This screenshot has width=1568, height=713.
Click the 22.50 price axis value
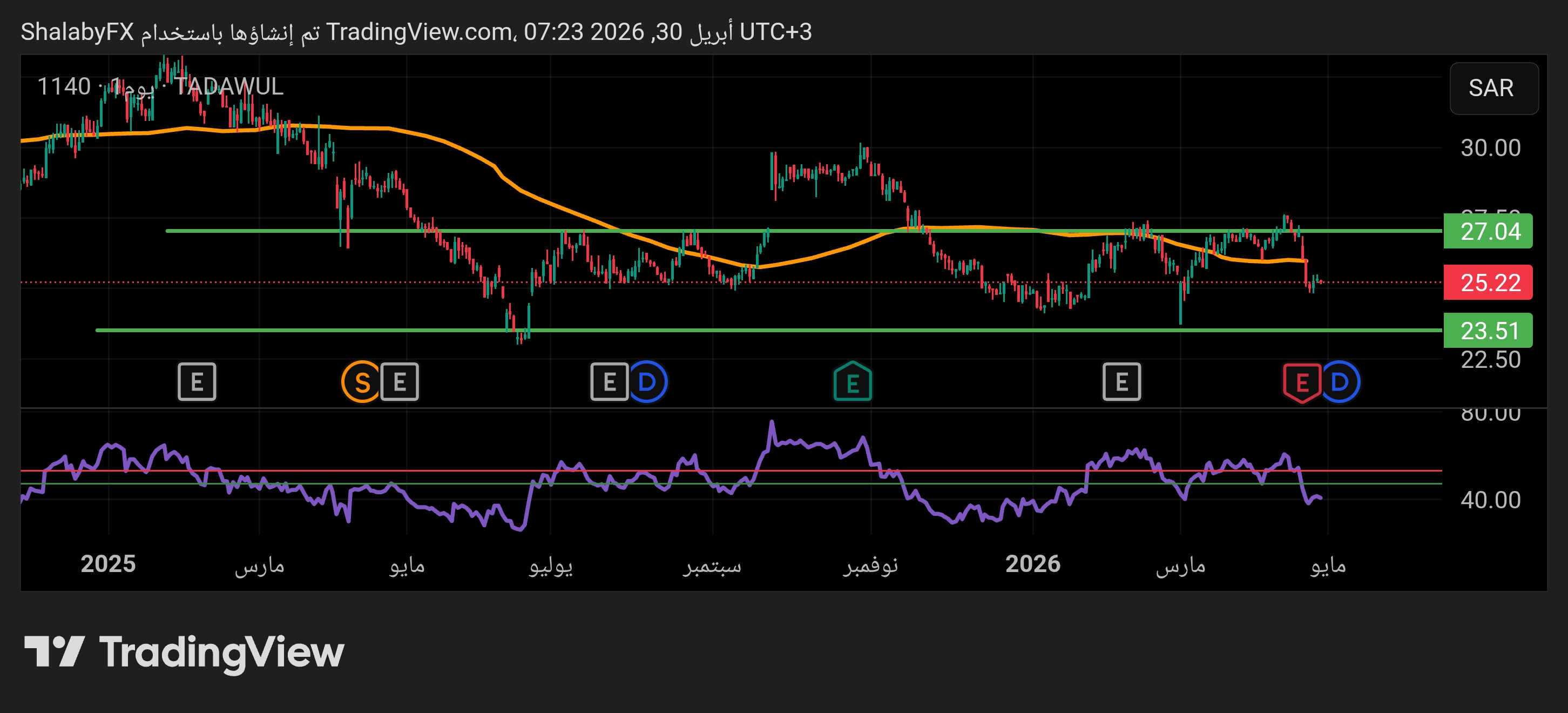1490,360
